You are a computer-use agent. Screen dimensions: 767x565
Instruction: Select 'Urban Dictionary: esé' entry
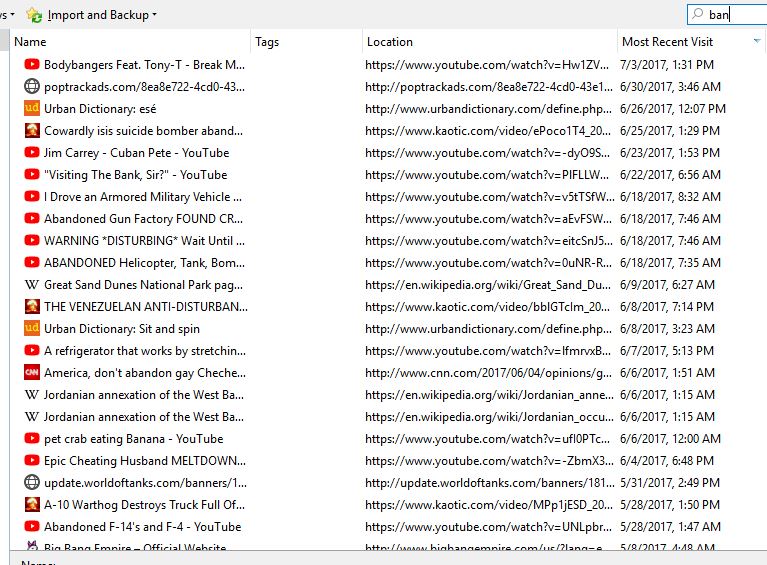[100, 109]
